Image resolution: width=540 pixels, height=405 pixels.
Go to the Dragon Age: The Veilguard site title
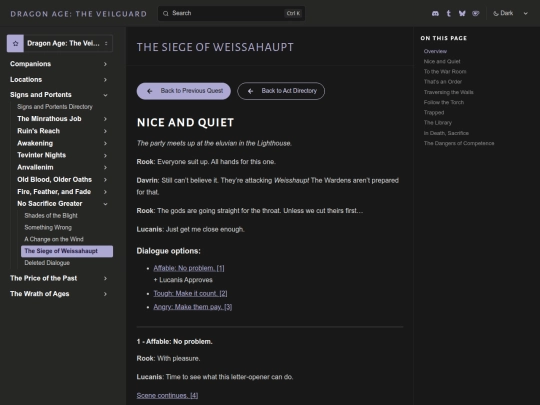tap(79, 14)
